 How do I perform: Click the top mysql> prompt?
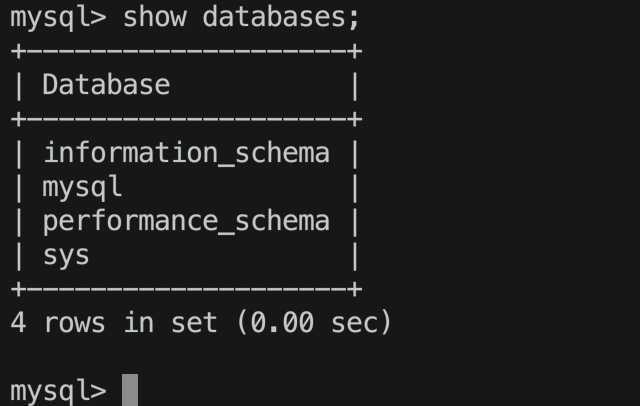pos(58,18)
